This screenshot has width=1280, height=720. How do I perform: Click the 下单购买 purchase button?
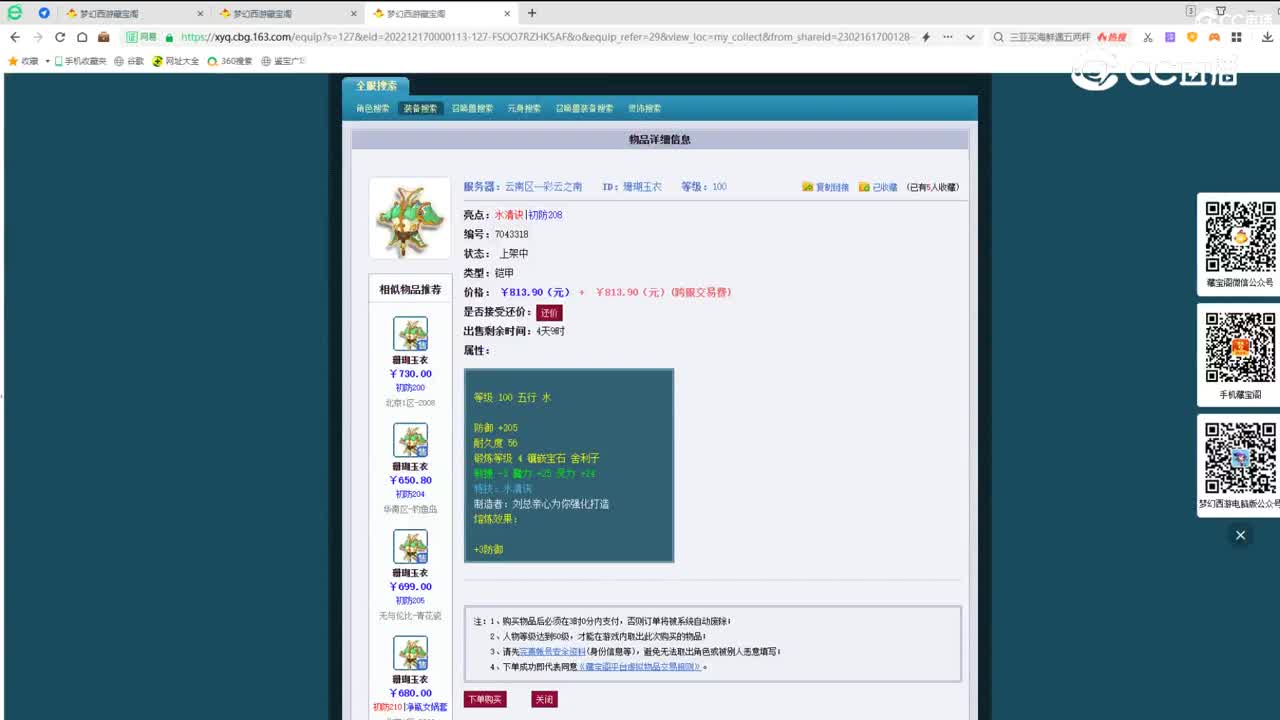coord(485,699)
